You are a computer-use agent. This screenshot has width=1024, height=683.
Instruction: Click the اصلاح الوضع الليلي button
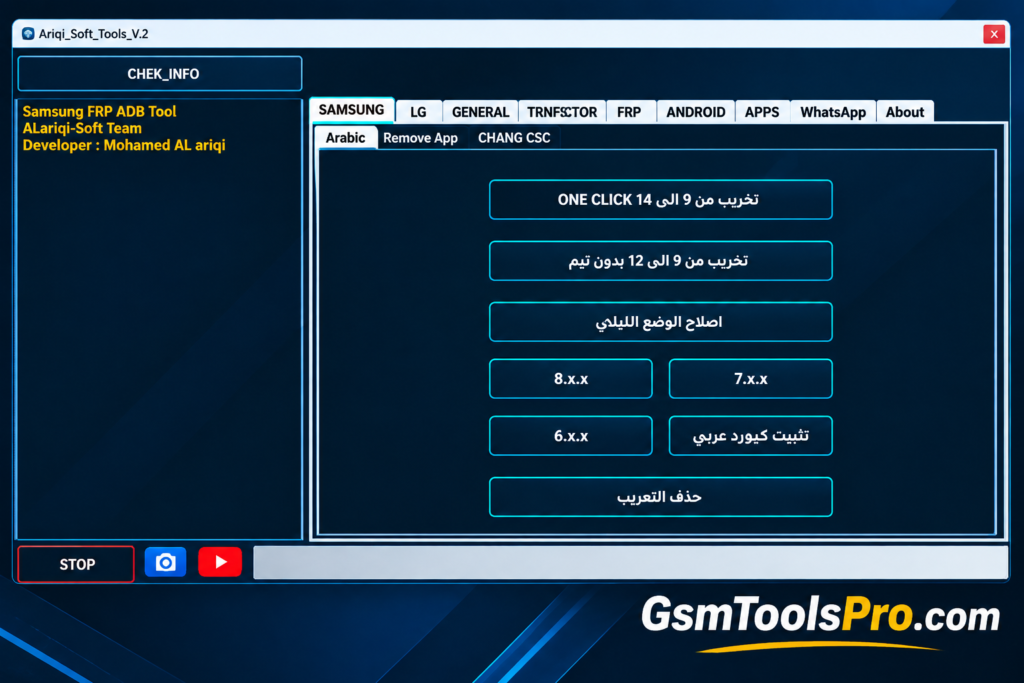(660, 322)
